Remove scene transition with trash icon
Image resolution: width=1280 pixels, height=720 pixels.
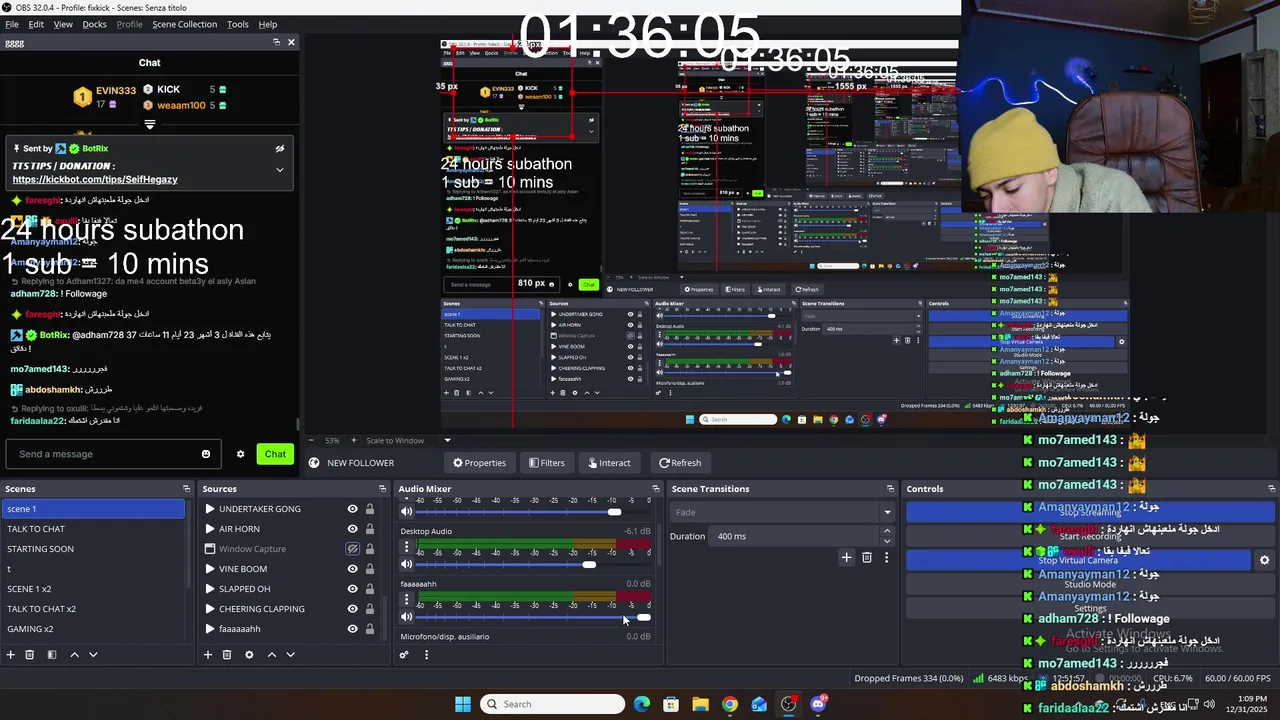[x=867, y=557]
